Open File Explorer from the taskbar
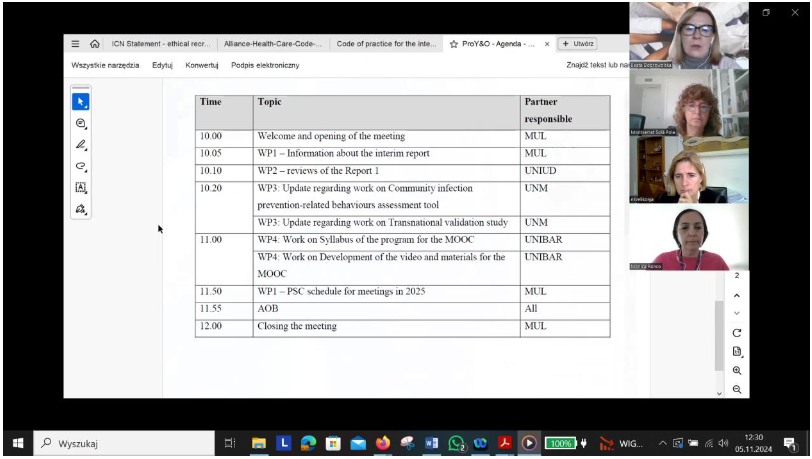The width and height of the screenshot is (812, 459). (258, 443)
